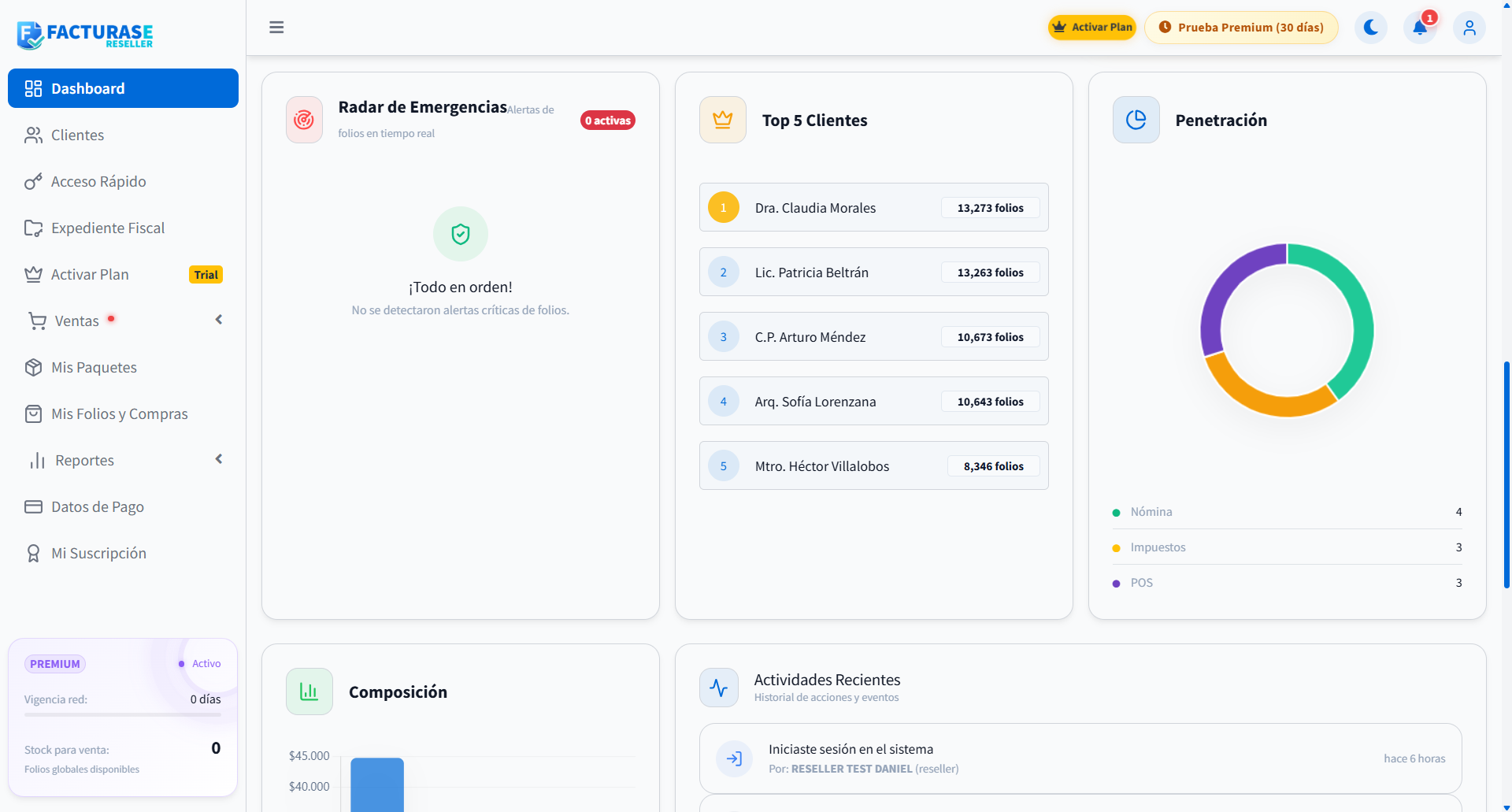Go to Dashboard in the sidebar
The height and width of the screenshot is (812, 1512).
pyautogui.click(x=123, y=88)
